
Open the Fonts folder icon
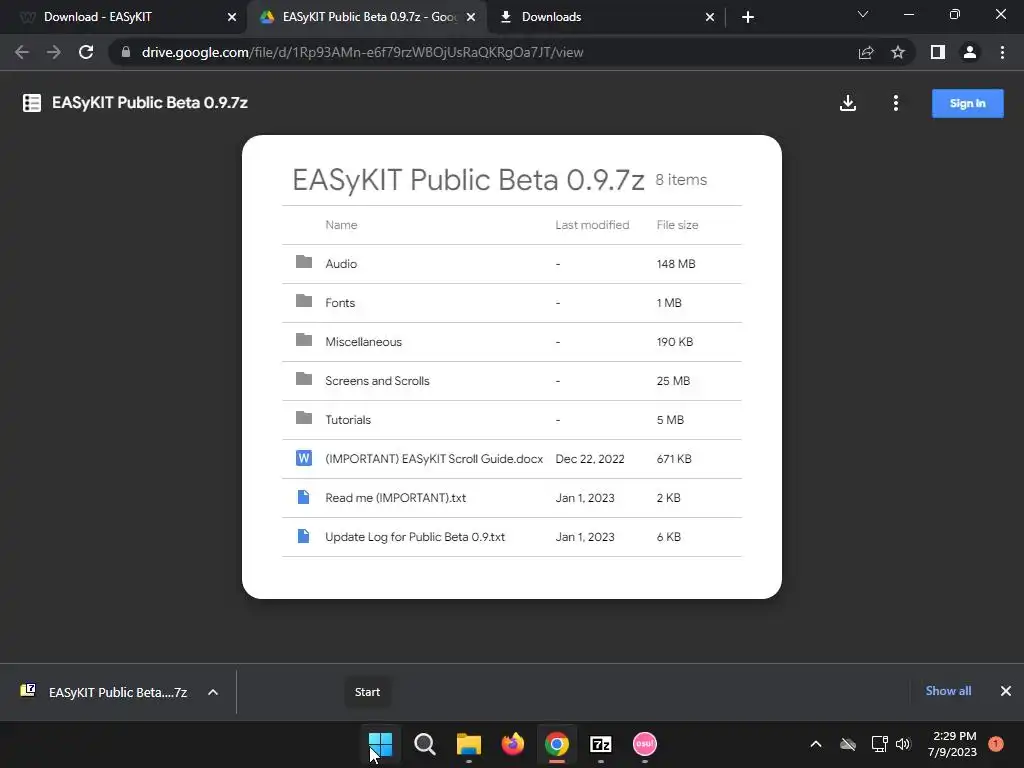tap(304, 301)
